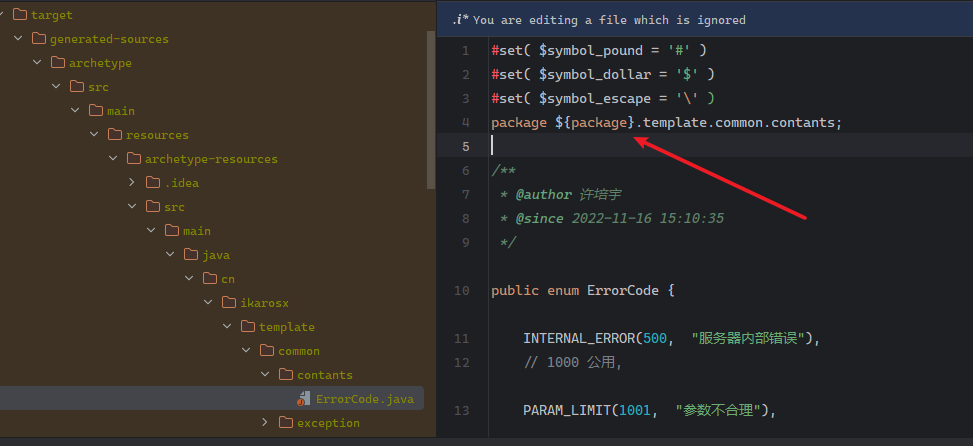This screenshot has width=973, height=446.
Task: Click line number 10 in the gutter
Action: [461, 291]
